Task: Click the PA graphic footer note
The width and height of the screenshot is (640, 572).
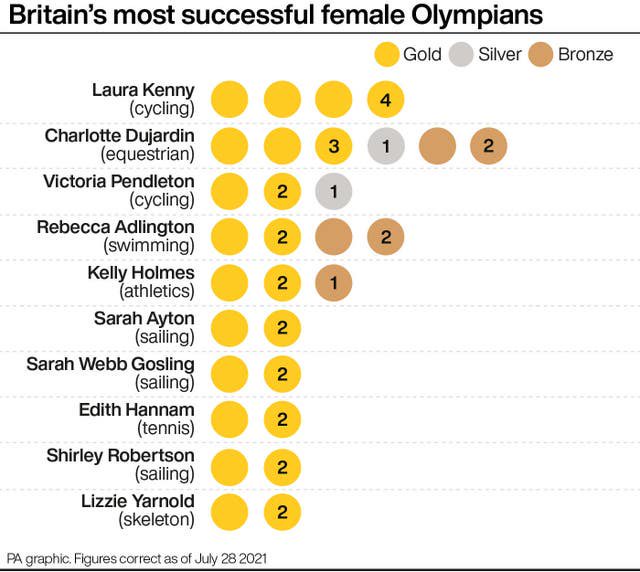Action: click(x=137, y=556)
